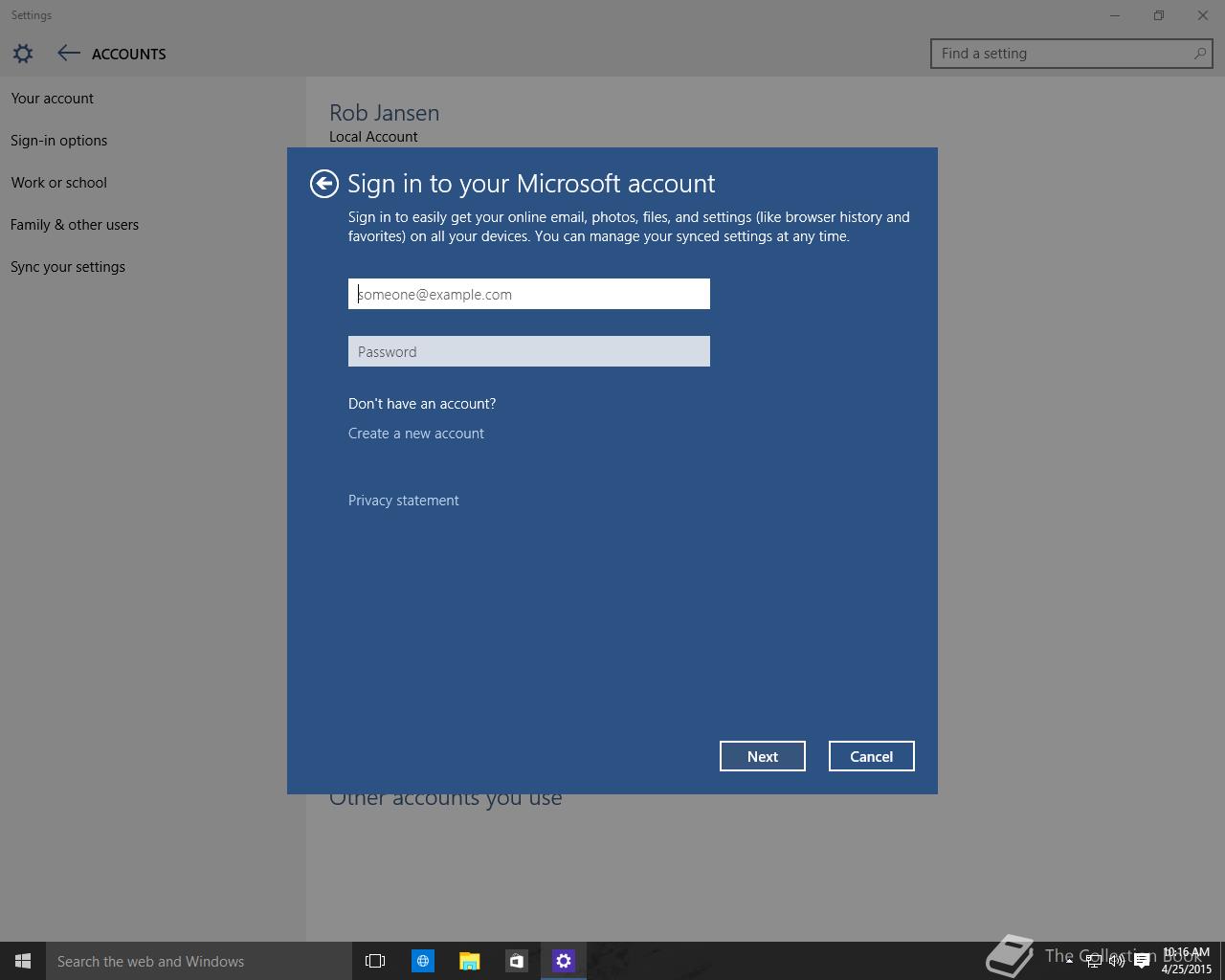Launch the globe browser icon in taskbar
The image size is (1225, 980).
422,961
